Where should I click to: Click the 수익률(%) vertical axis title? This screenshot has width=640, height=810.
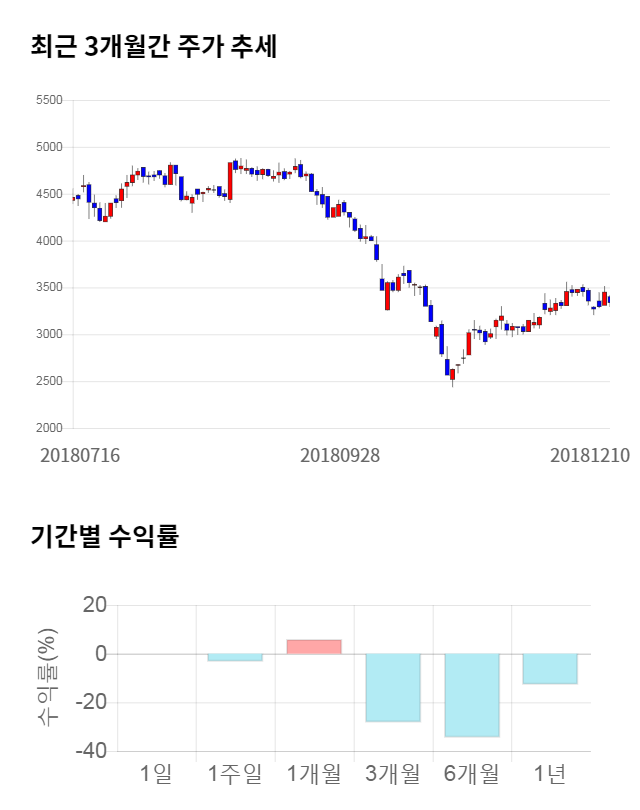pyautogui.click(x=47, y=677)
